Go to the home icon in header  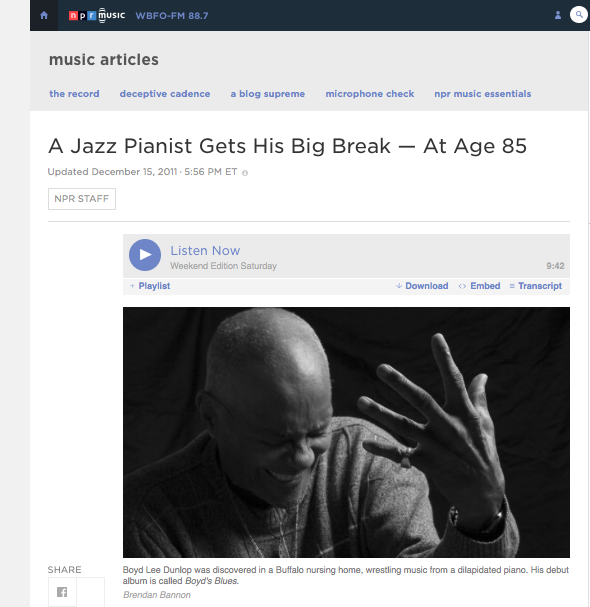[44, 15]
